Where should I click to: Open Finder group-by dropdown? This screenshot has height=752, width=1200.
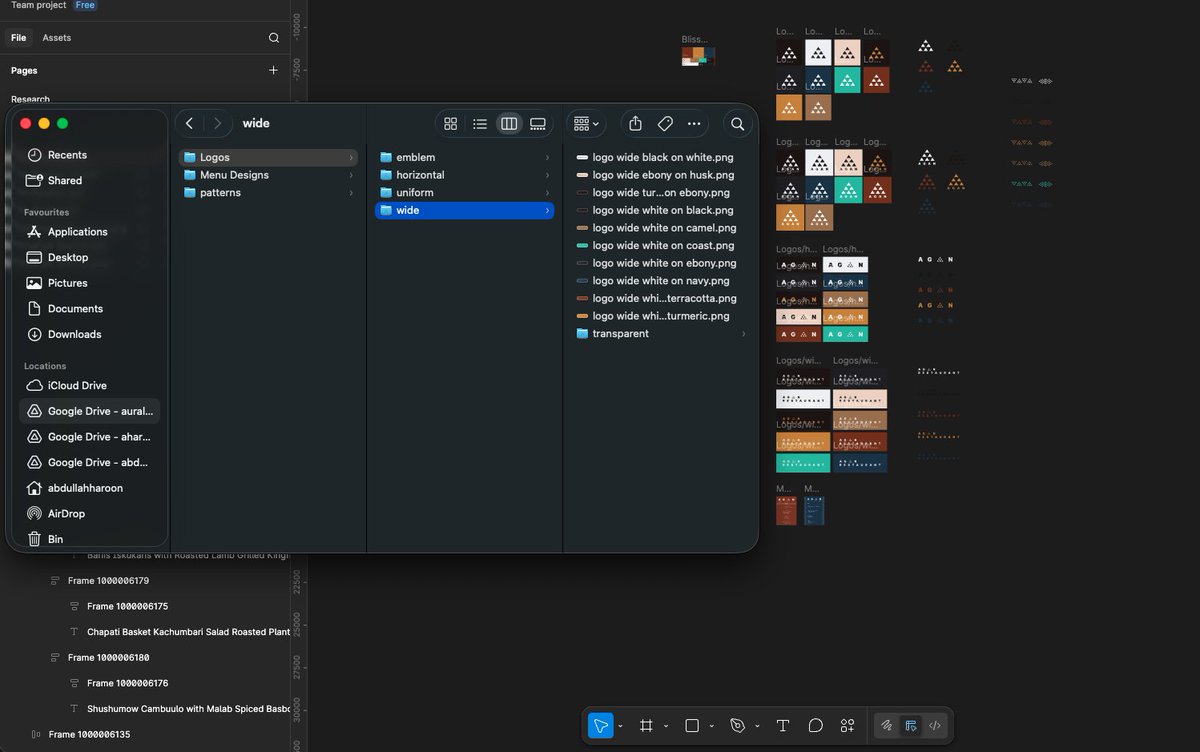tap(587, 124)
